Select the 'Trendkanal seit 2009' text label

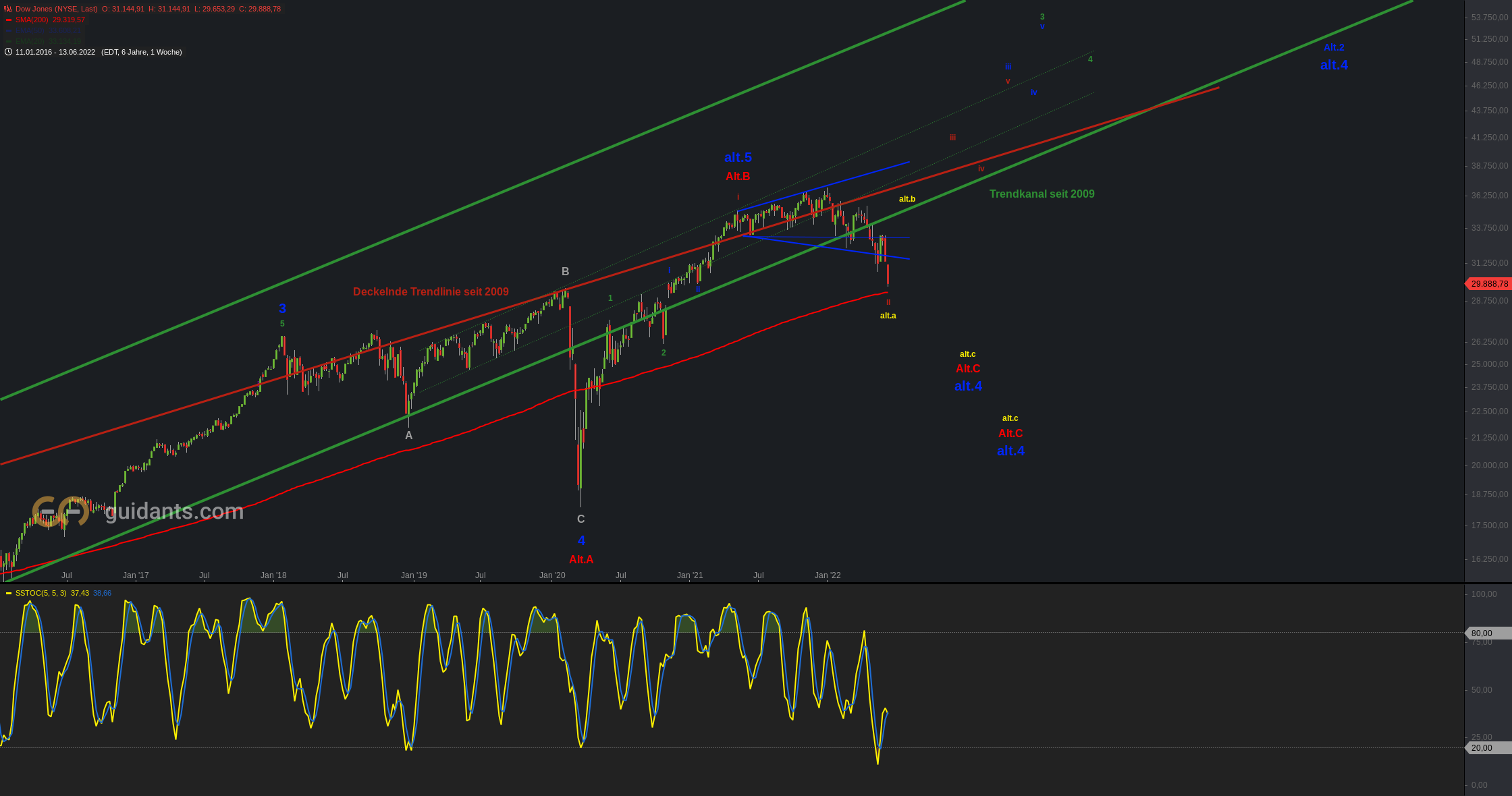pyautogui.click(x=1042, y=194)
